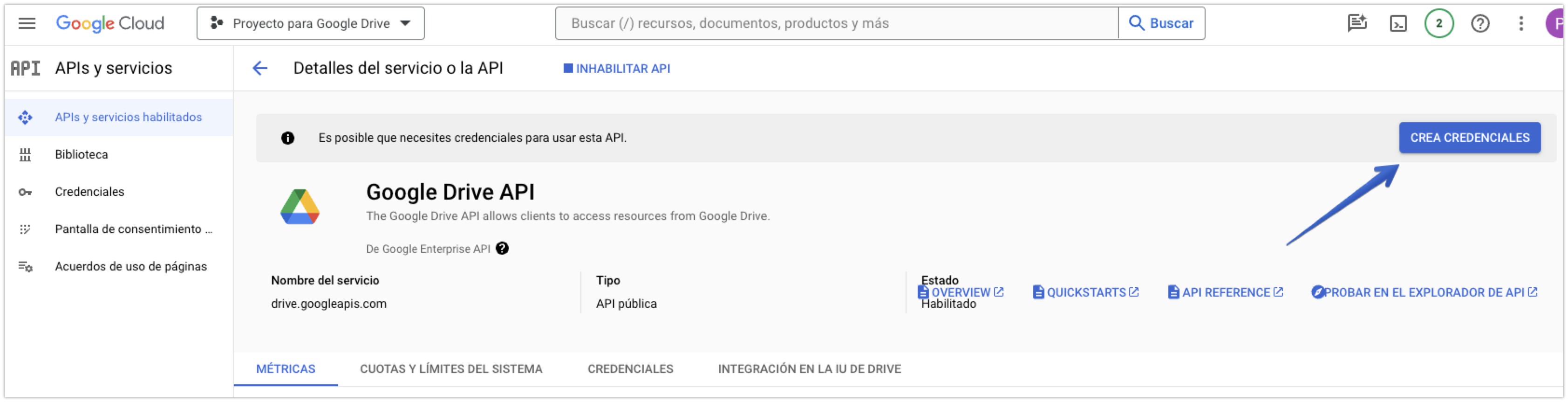Open the API REFERENCE link
Viewport: 1568px width, 402px height.
tap(1225, 292)
